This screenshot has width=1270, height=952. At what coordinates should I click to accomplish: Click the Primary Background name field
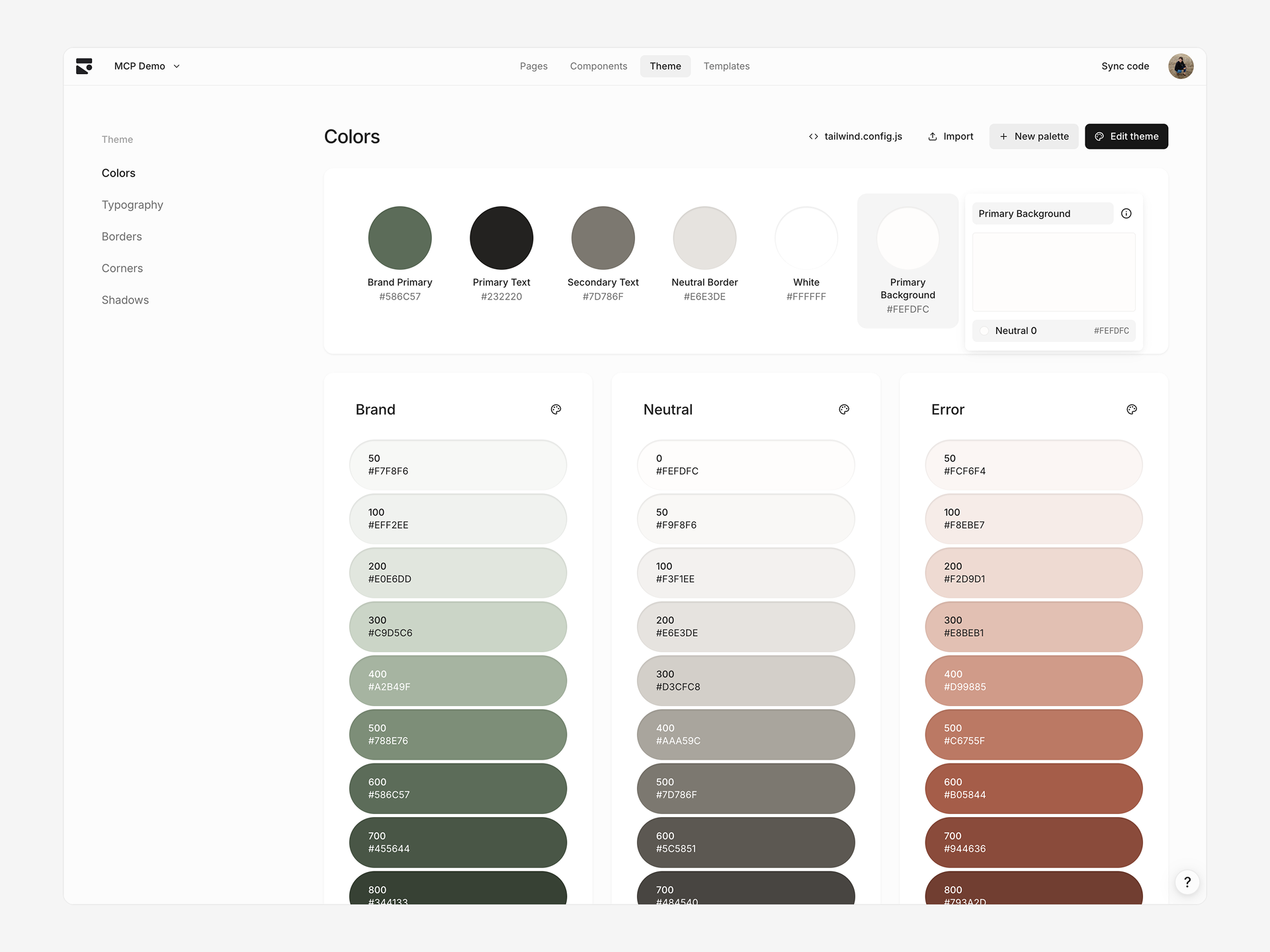(1042, 213)
